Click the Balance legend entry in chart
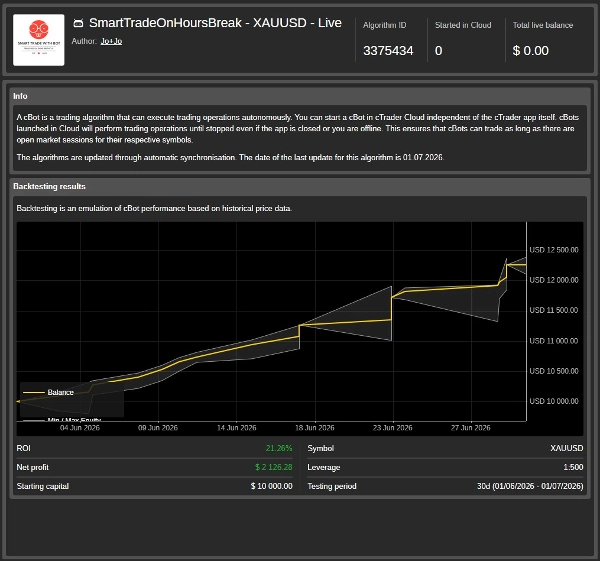Viewport: 600px width, 561px height. 48,392
